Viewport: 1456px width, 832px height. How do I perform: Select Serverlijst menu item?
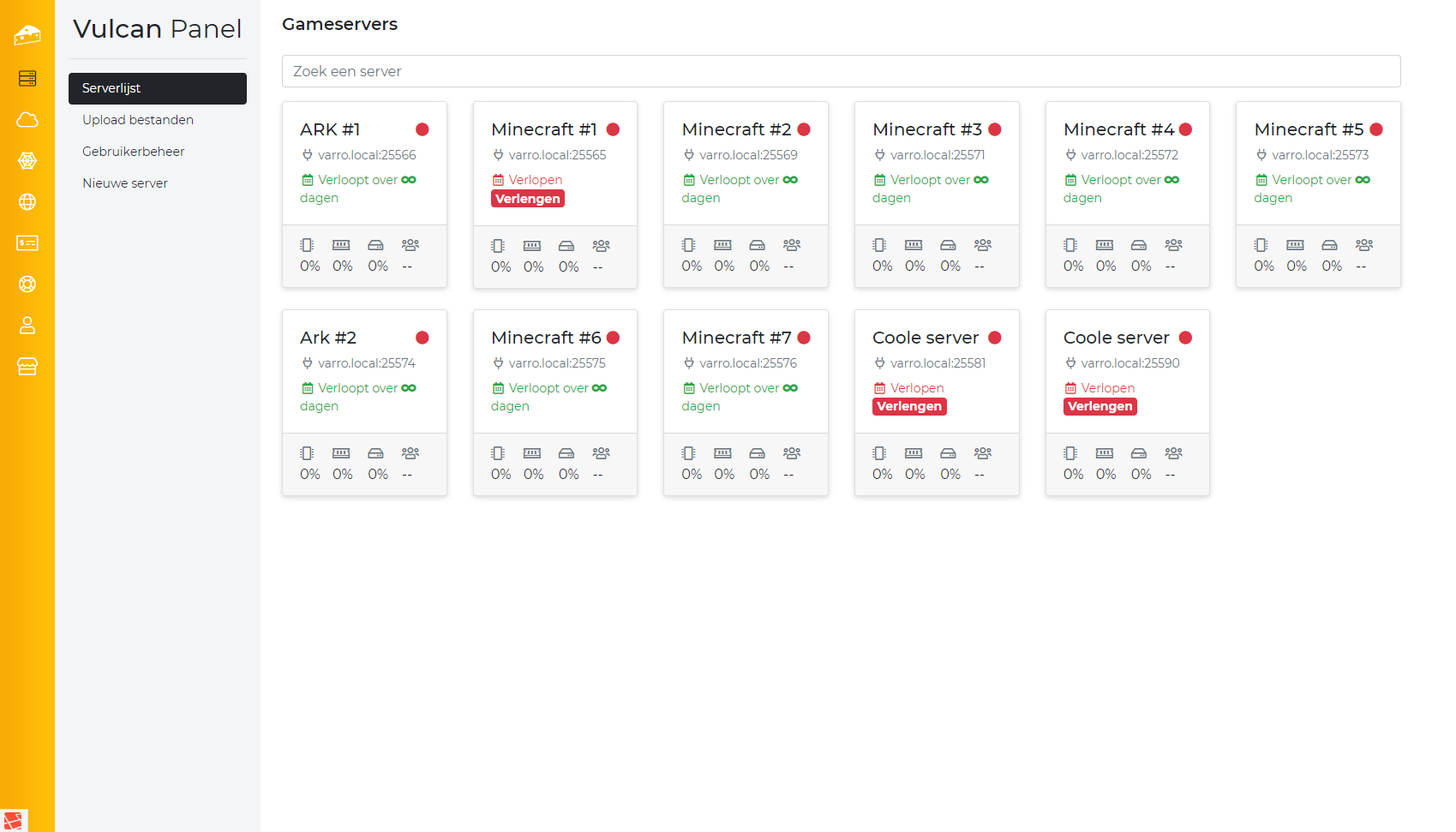click(157, 88)
